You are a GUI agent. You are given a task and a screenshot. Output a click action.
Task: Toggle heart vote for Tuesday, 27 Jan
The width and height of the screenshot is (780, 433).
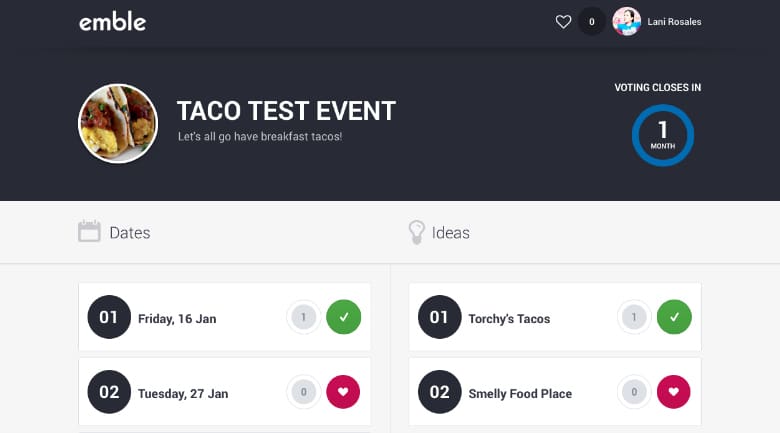343,392
